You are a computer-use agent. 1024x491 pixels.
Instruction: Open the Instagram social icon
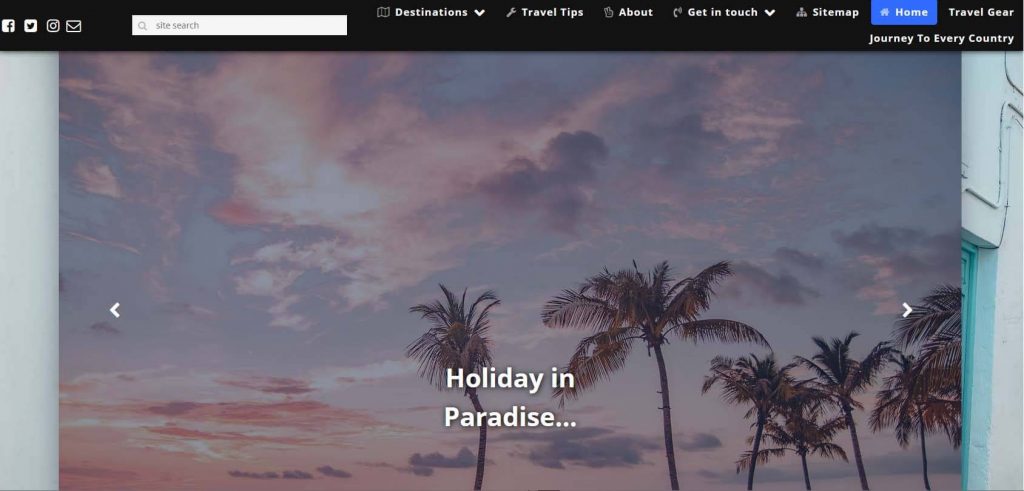pyautogui.click(x=53, y=25)
